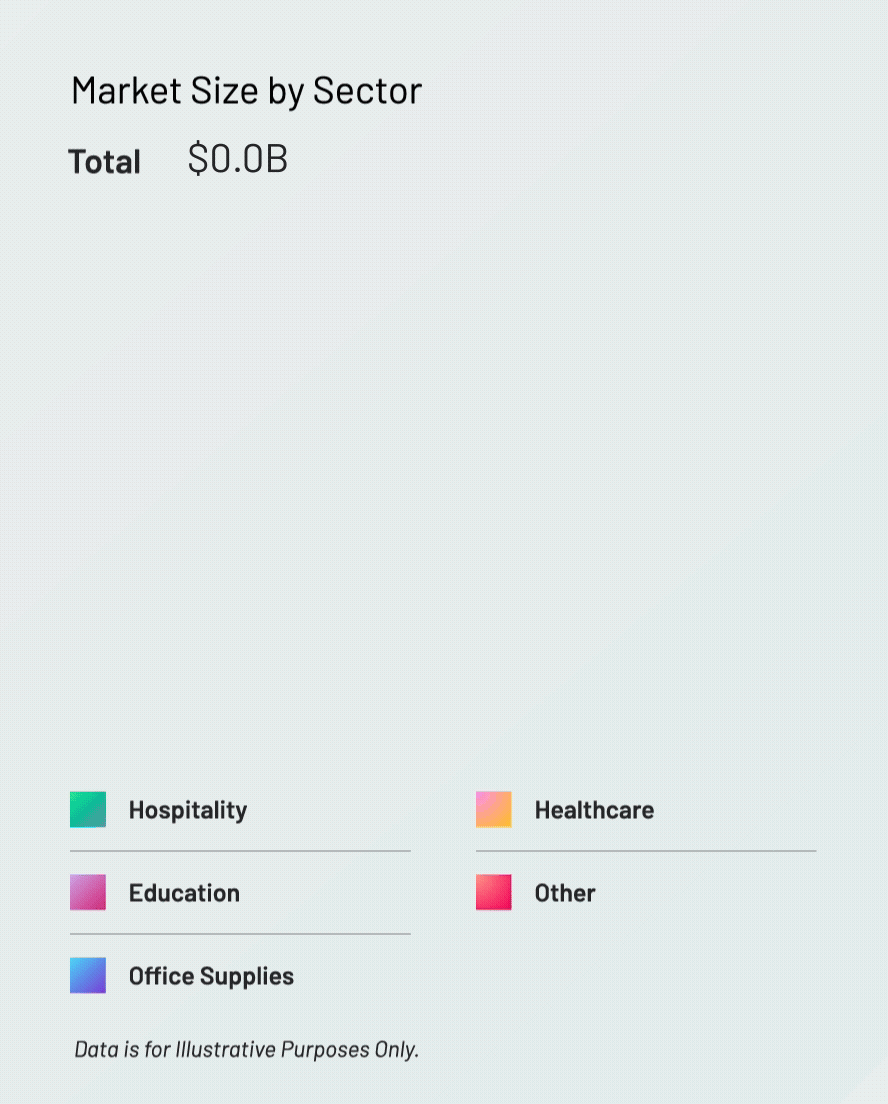Click the divider line under Hospitality
The height and width of the screenshot is (1104, 888).
click(240, 851)
